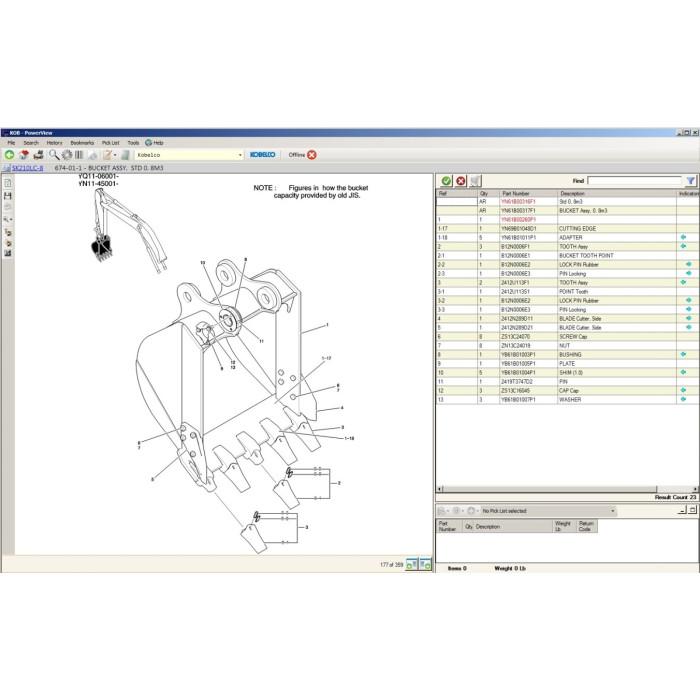This screenshot has height=700, width=700.
Task: Open the Pick List menu
Action: (x=111, y=143)
